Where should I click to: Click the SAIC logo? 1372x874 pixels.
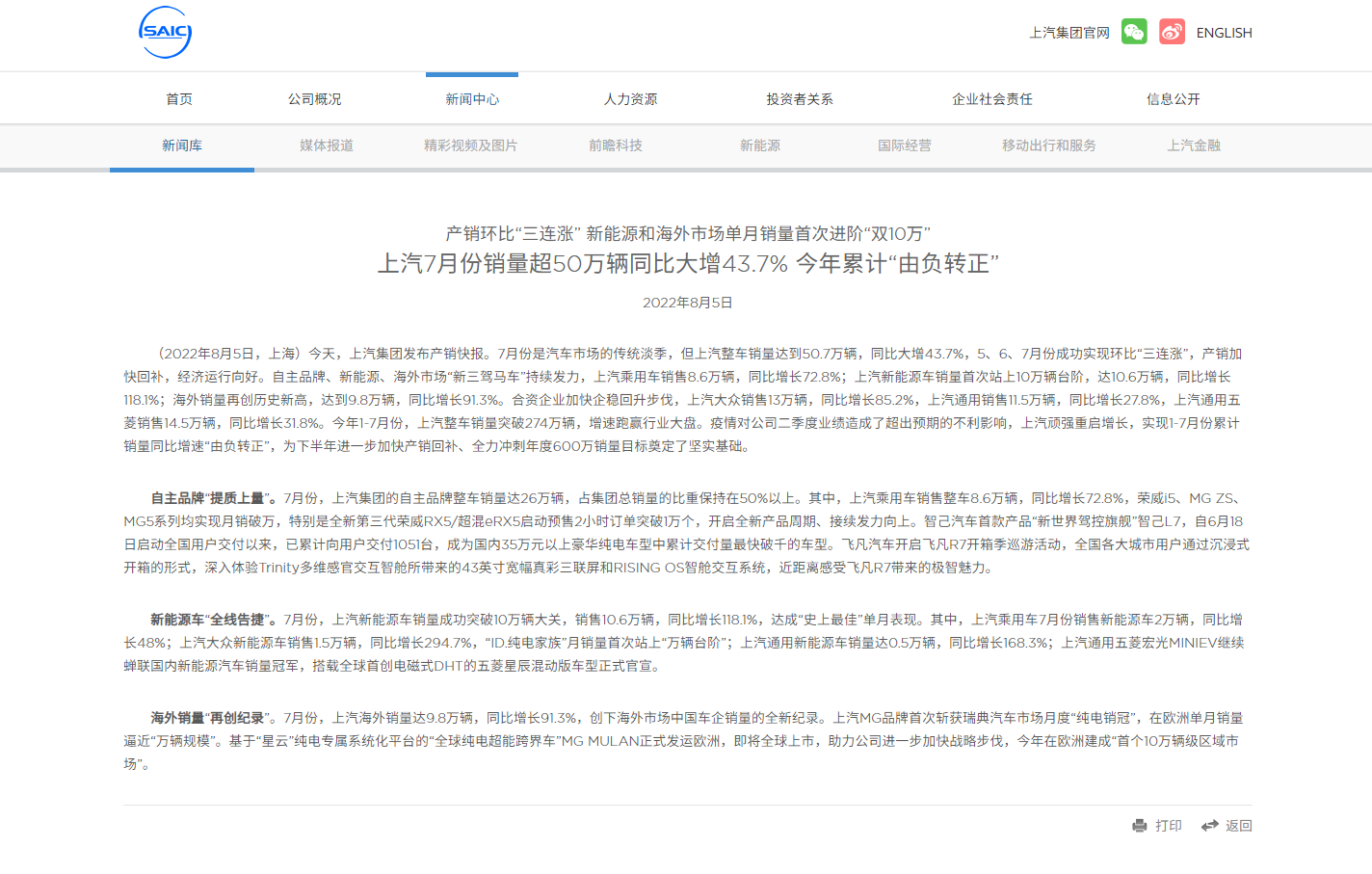(165, 32)
